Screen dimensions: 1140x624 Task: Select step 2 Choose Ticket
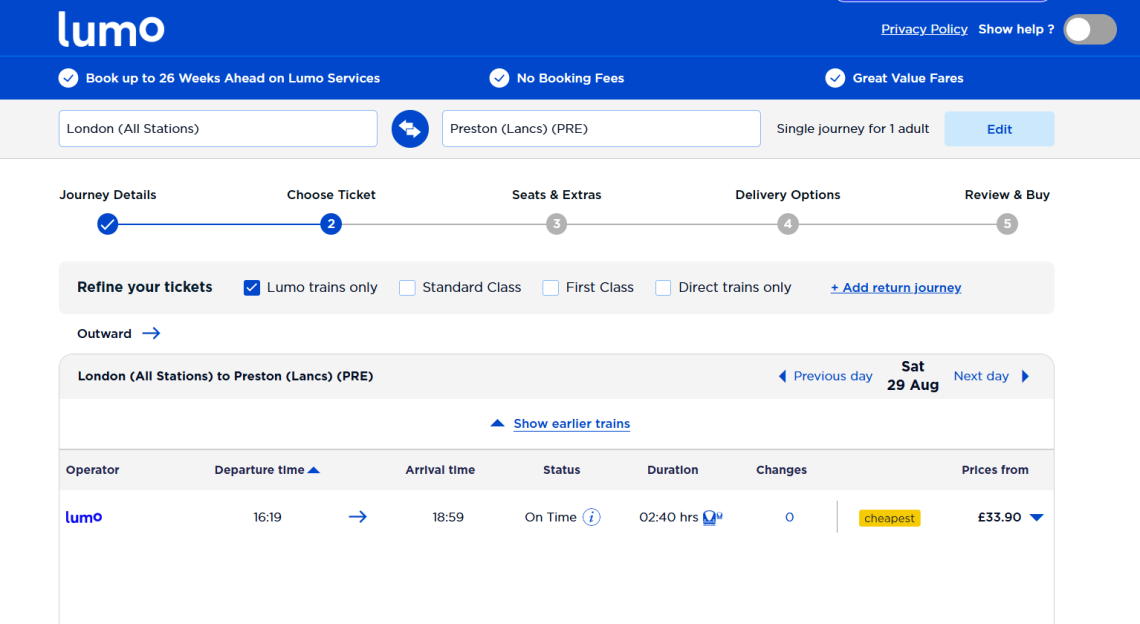click(x=331, y=224)
